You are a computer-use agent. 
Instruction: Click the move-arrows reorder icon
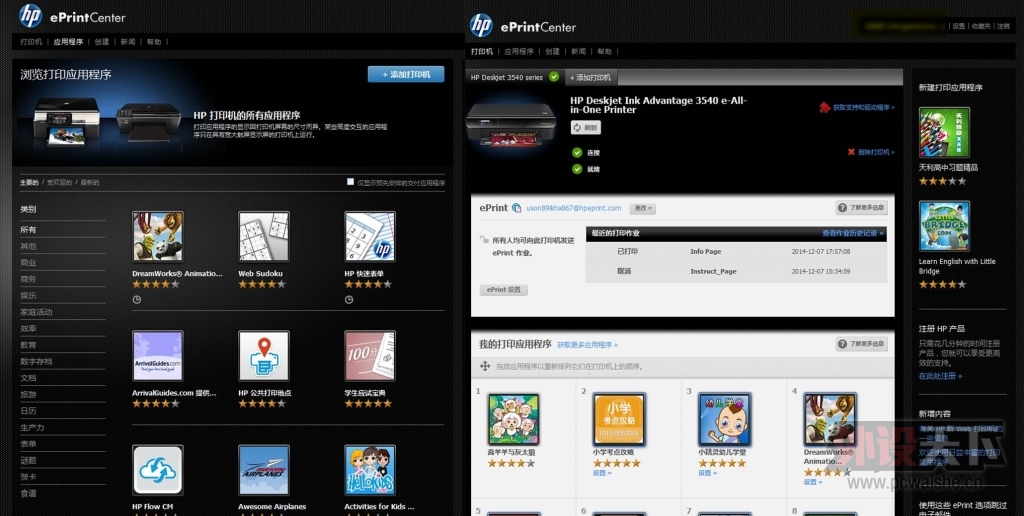(x=485, y=366)
